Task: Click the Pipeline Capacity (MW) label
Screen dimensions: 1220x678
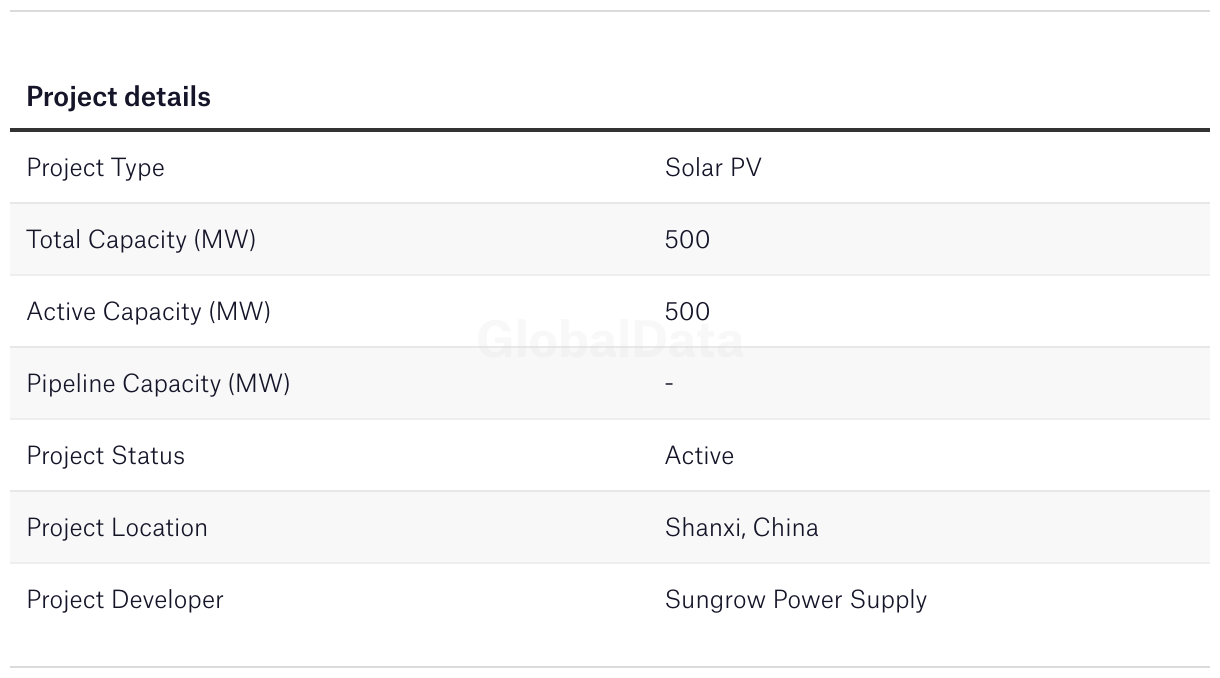Action: (x=158, y=384)
